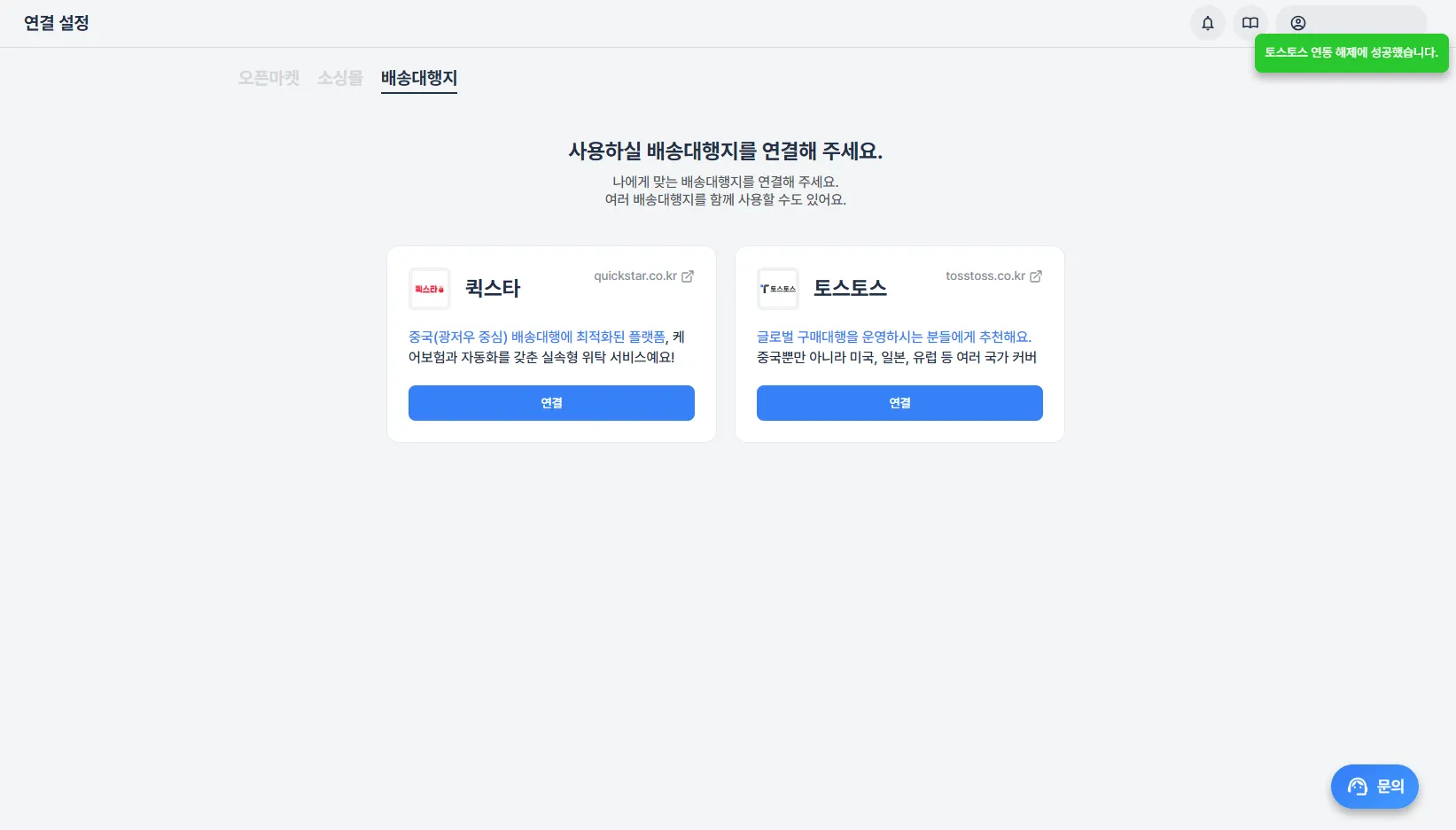Click the 토스토스 logo thumbnail
This screenshot has width=1456, height=830.
pyautogui.click(x=777, y=289)
